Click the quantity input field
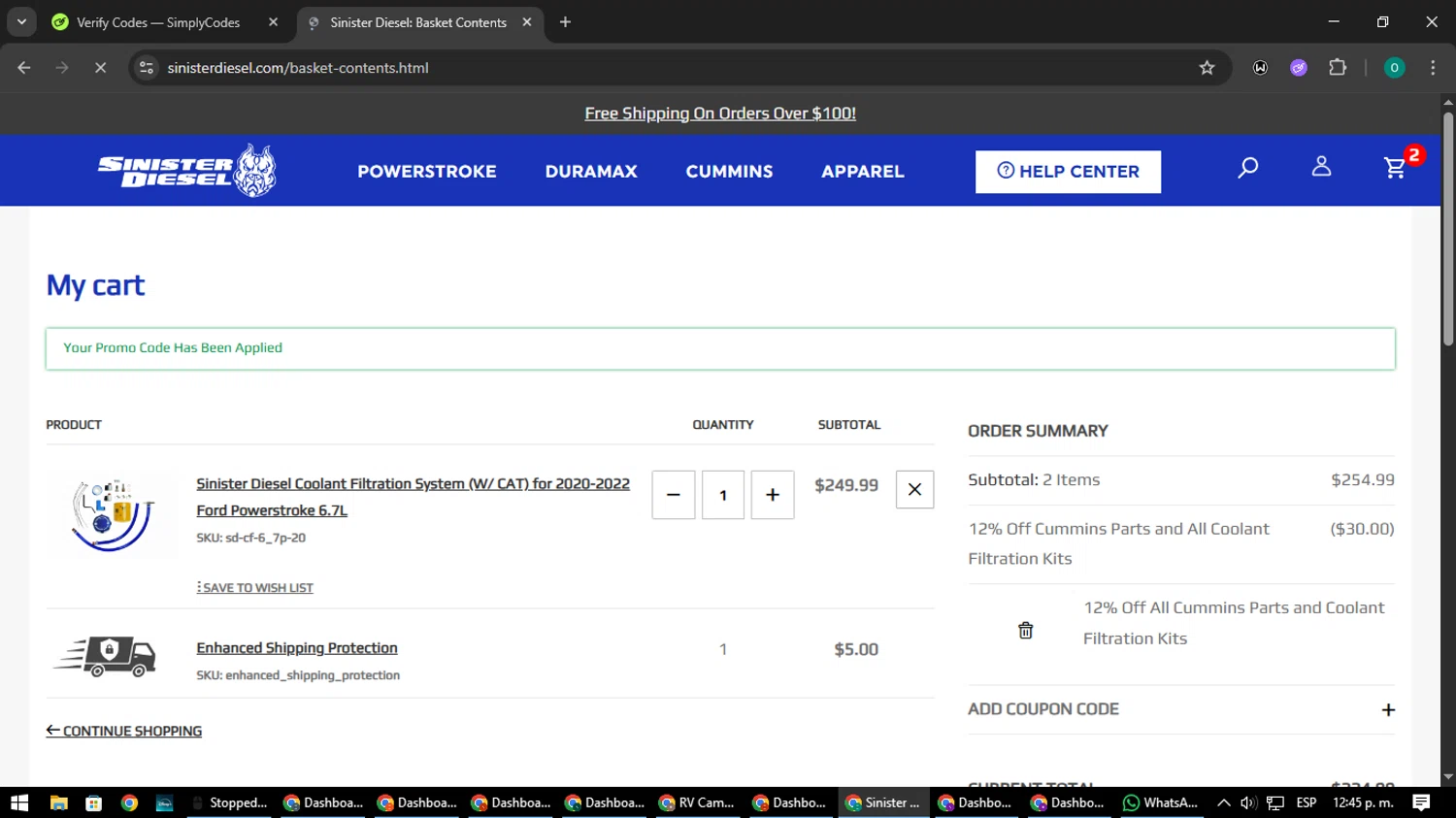This screenshot has width=1456, height=818. coord(723,495)
